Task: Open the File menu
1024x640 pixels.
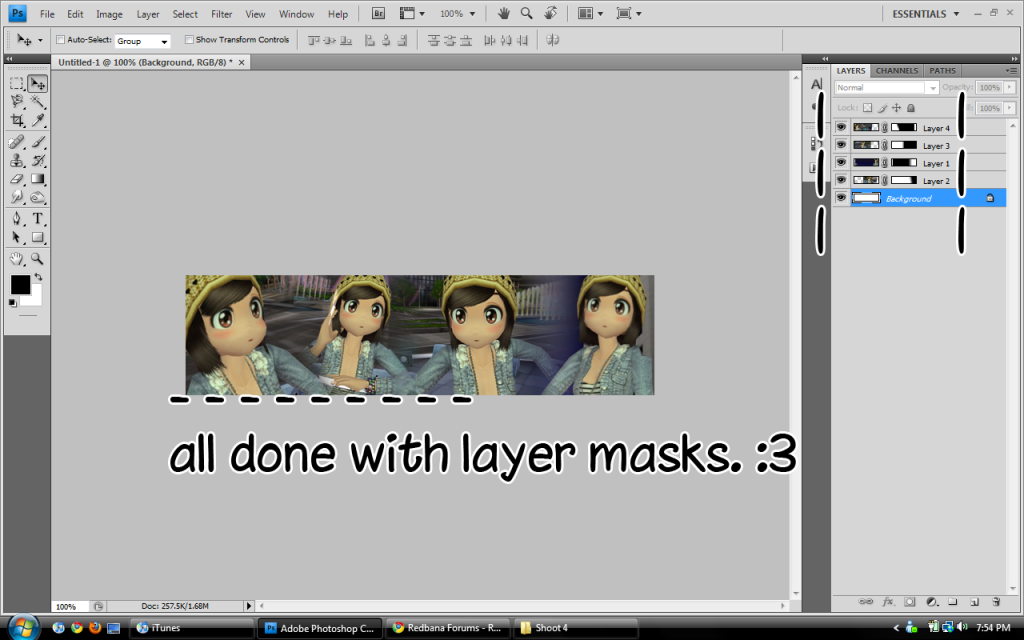Action: pyautogui.click(x=47, y=14)
